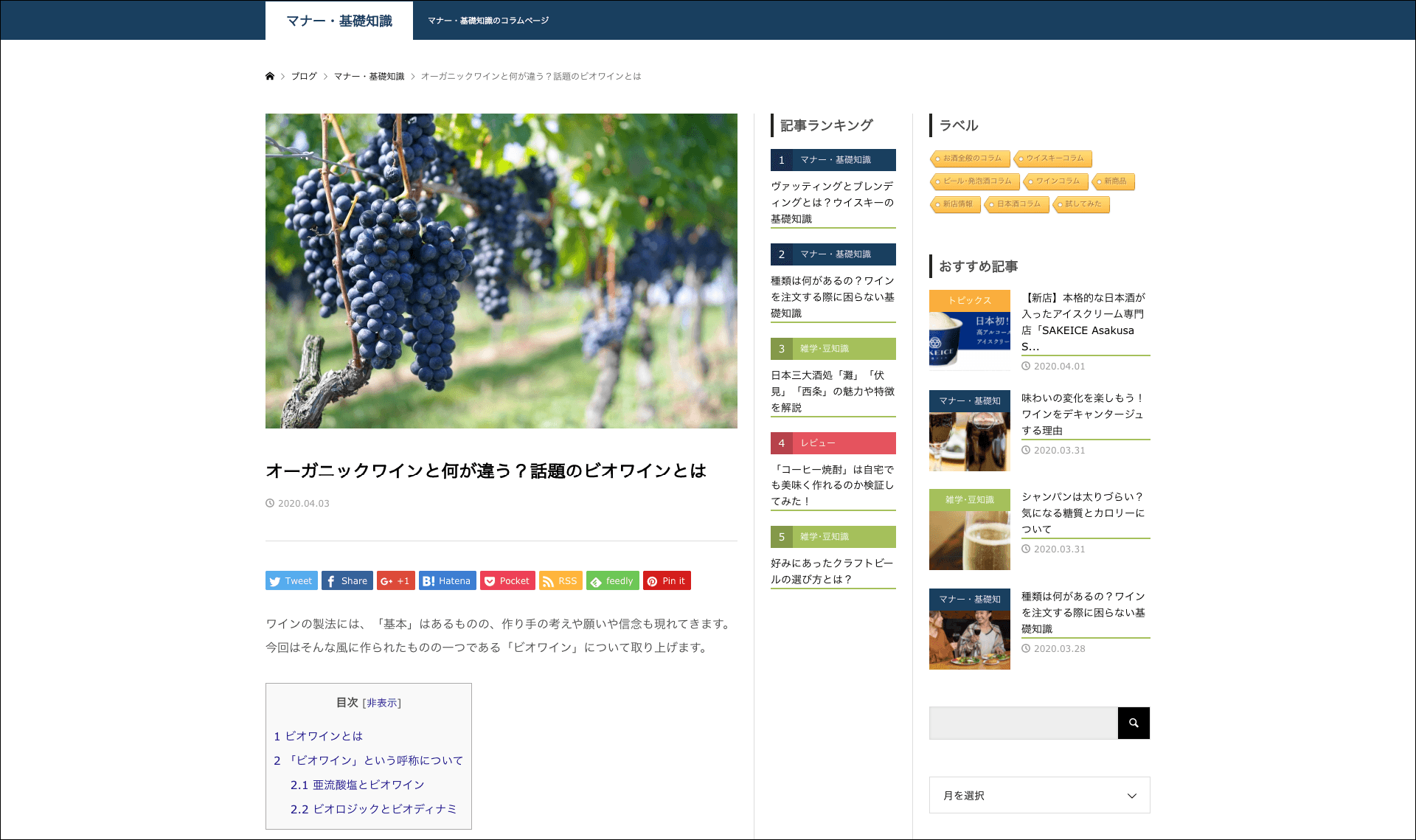Follow with the feedly button
Screen dimensions: 1416x840
tap(612, 581)
